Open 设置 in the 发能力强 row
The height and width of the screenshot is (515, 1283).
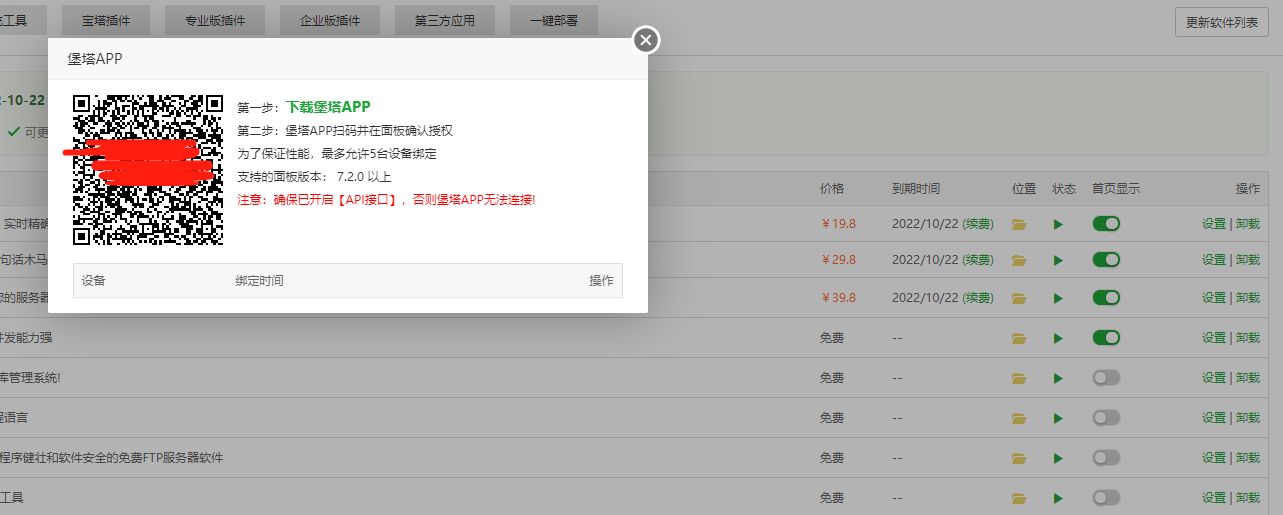[1214, 338]
